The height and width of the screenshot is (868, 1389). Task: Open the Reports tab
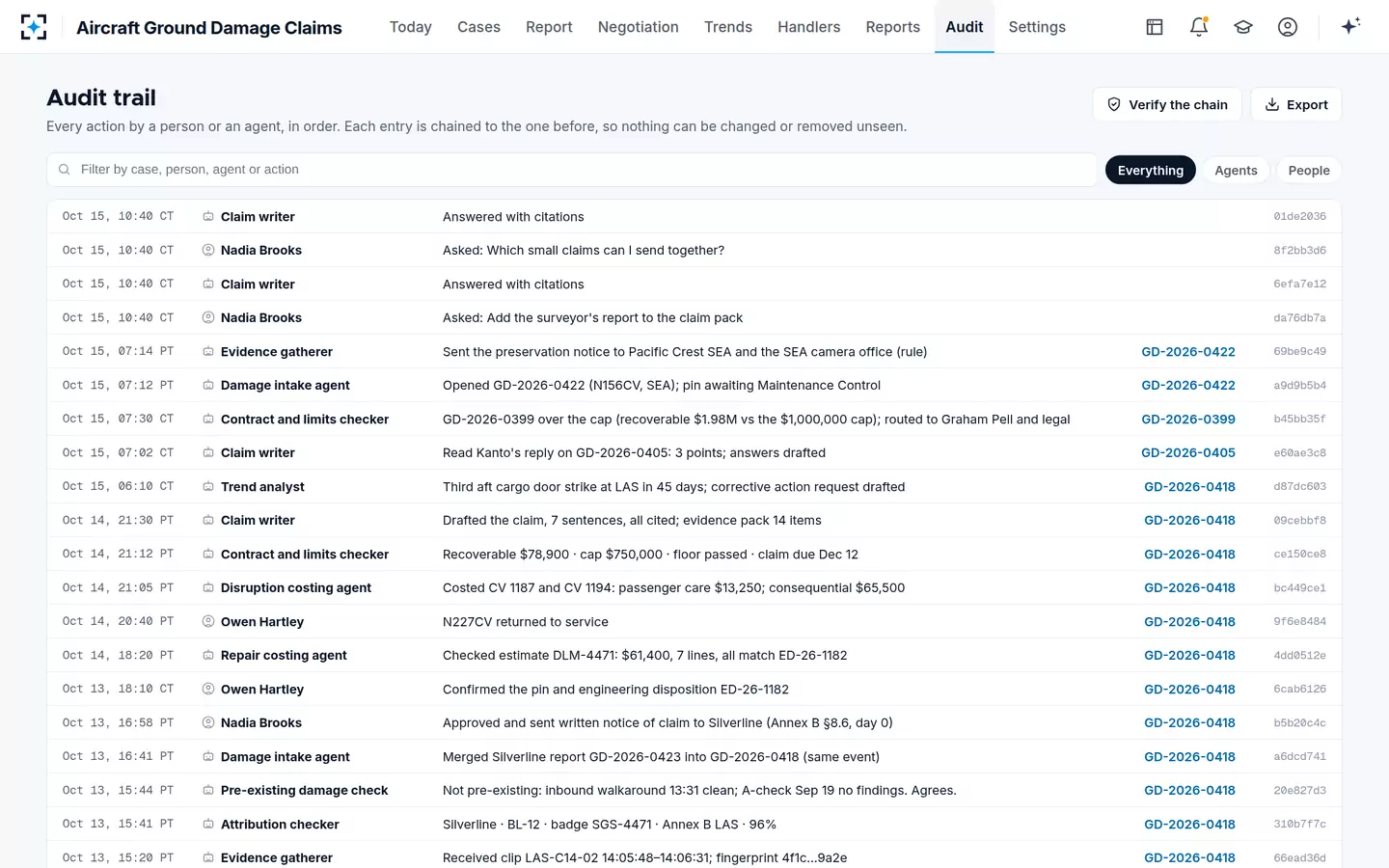click(893, 27)
